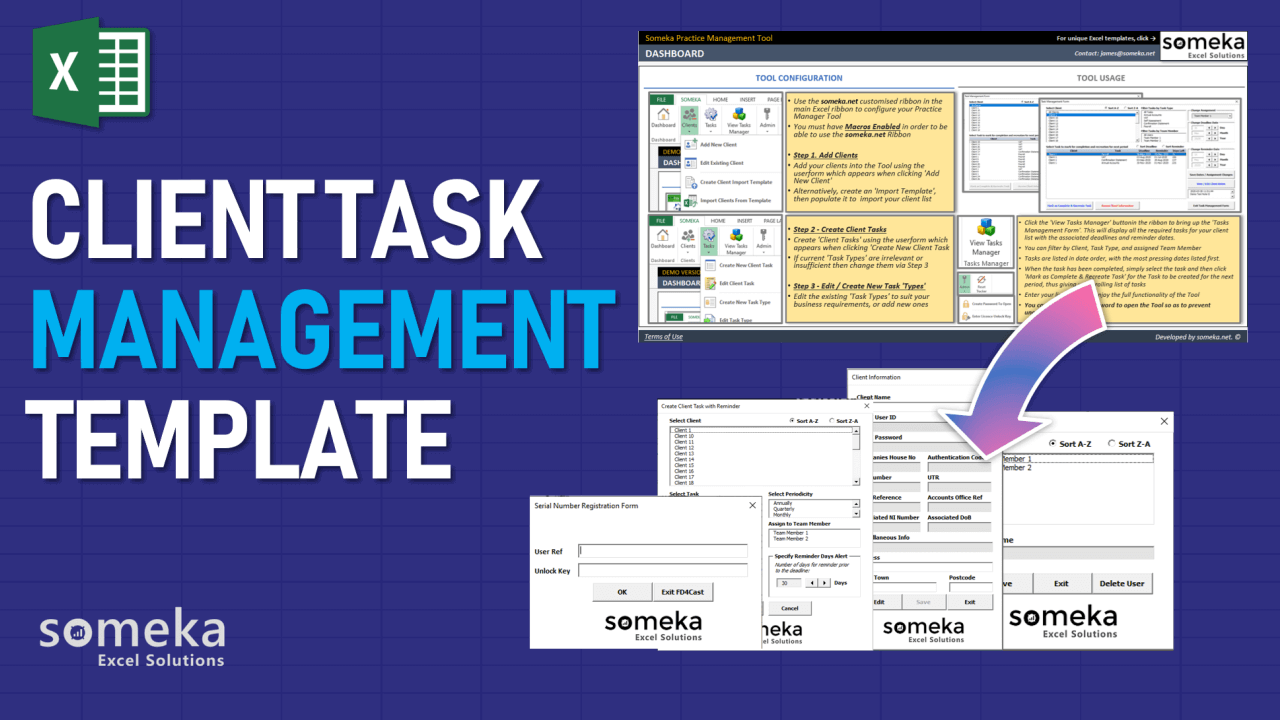The image size is (1280, 720).
Task: Click View Tasks Manager cubes in the Tasks-menu ribbon
Action: pyautogui.click(x=736, y=236)
